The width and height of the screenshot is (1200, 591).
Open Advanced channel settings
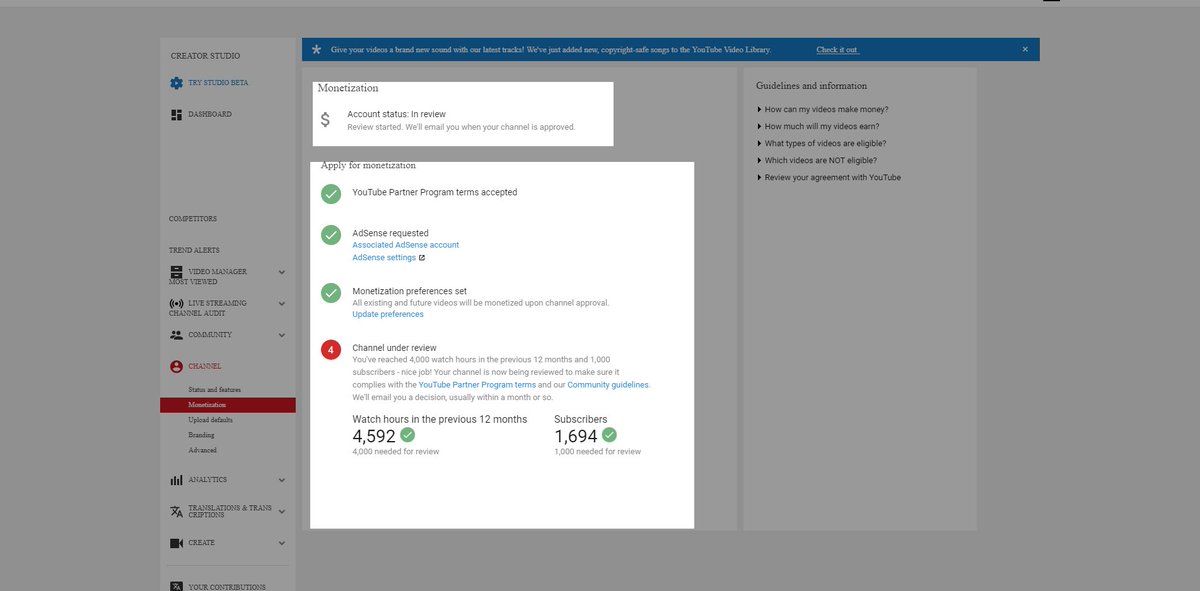(x=202, y=450)
